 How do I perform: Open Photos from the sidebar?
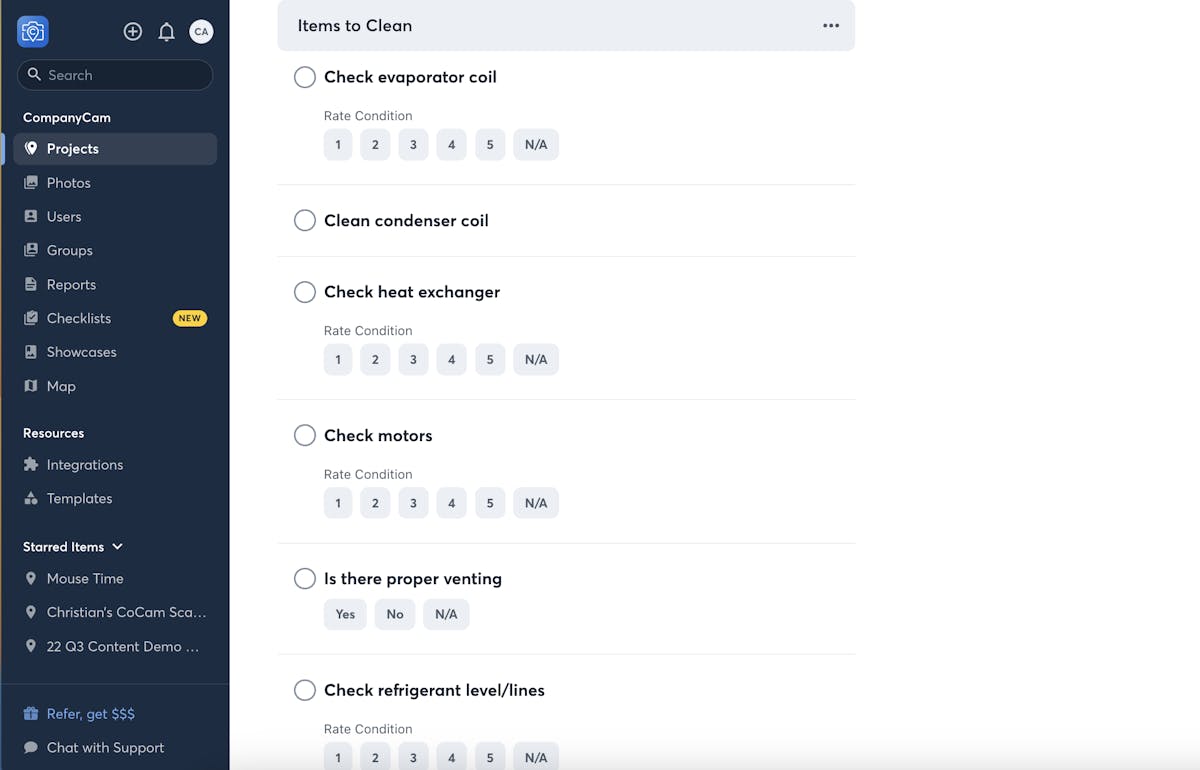point(68,183)
